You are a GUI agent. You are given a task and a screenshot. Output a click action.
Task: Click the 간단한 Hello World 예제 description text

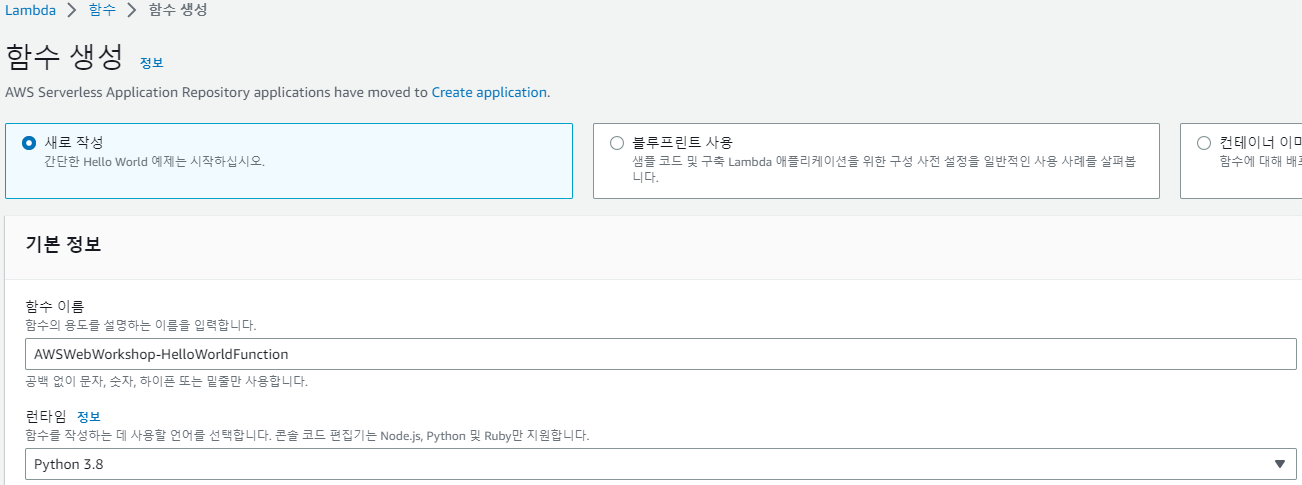(155, 161)
